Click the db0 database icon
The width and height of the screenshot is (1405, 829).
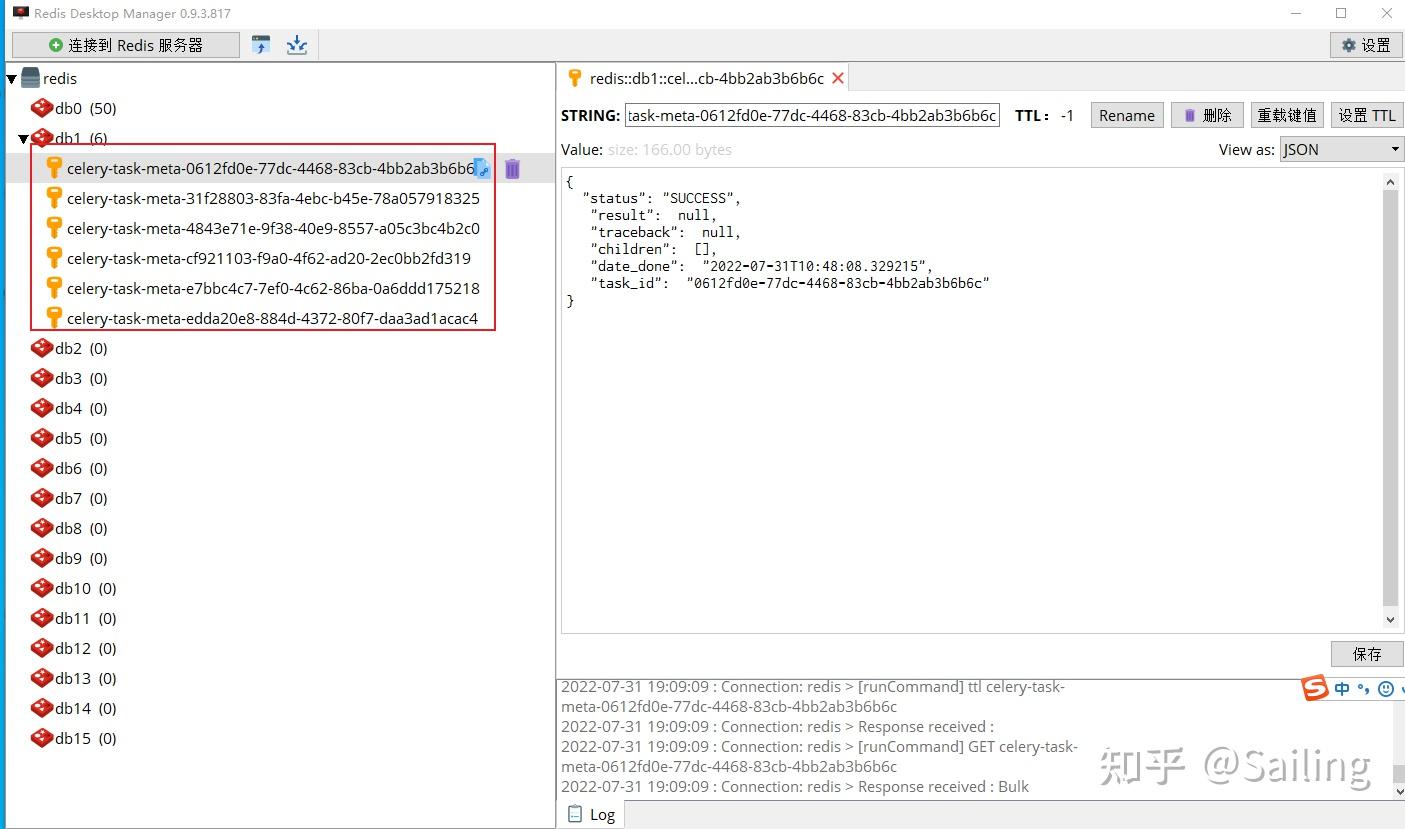coord(42,108)
